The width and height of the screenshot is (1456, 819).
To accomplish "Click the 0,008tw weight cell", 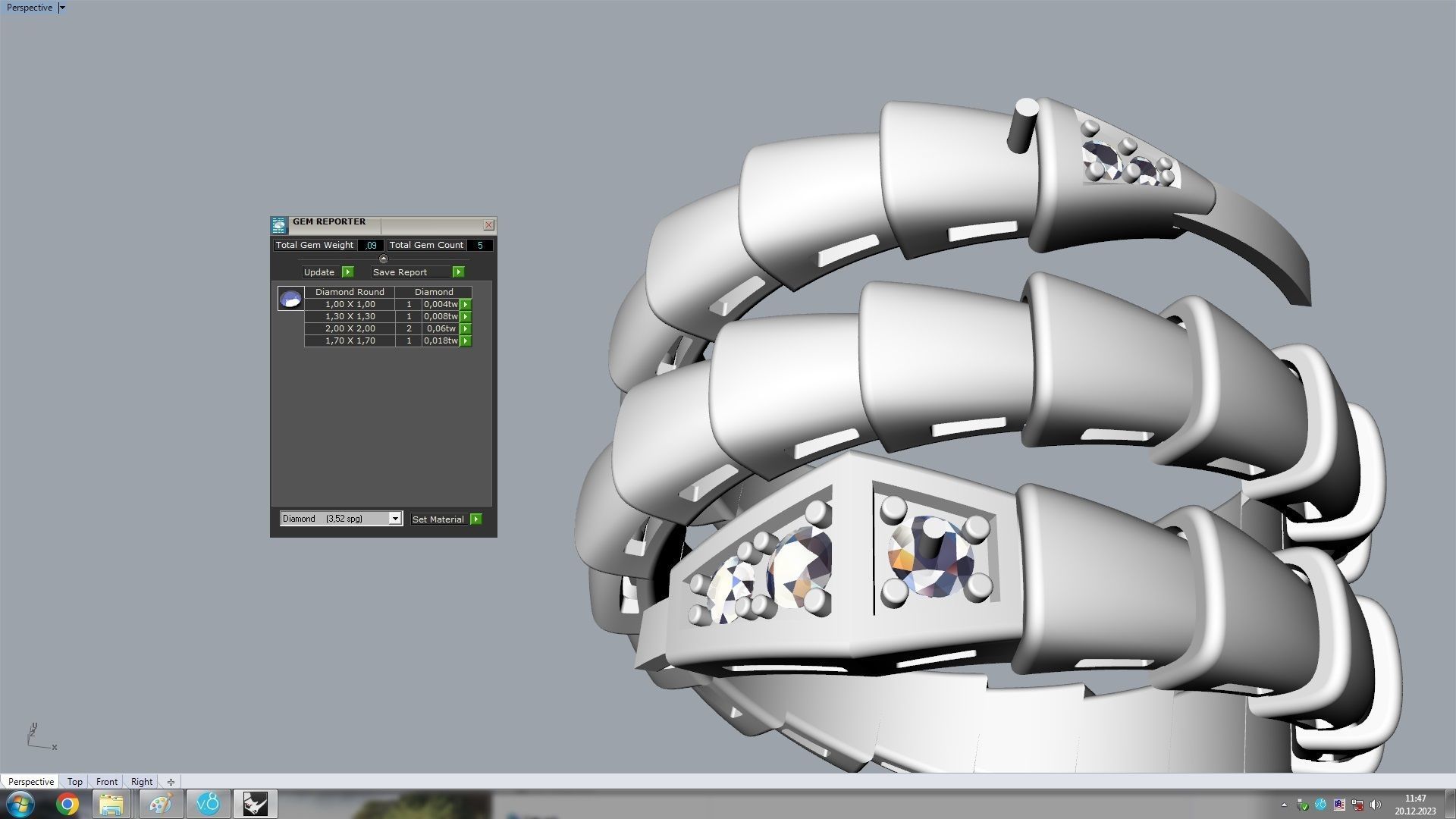I will pyautogui.click(x=441, y=316).
